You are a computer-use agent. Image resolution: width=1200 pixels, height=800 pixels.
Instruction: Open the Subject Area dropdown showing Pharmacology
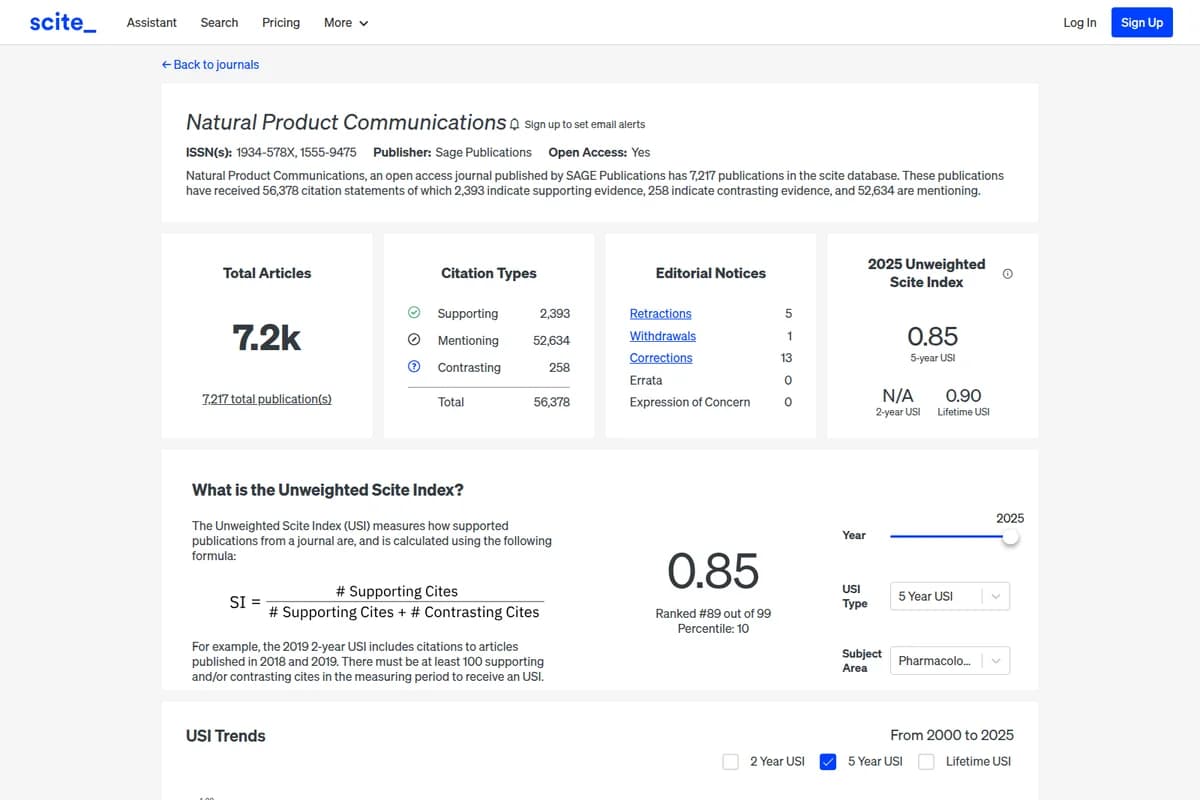(948, 660)
